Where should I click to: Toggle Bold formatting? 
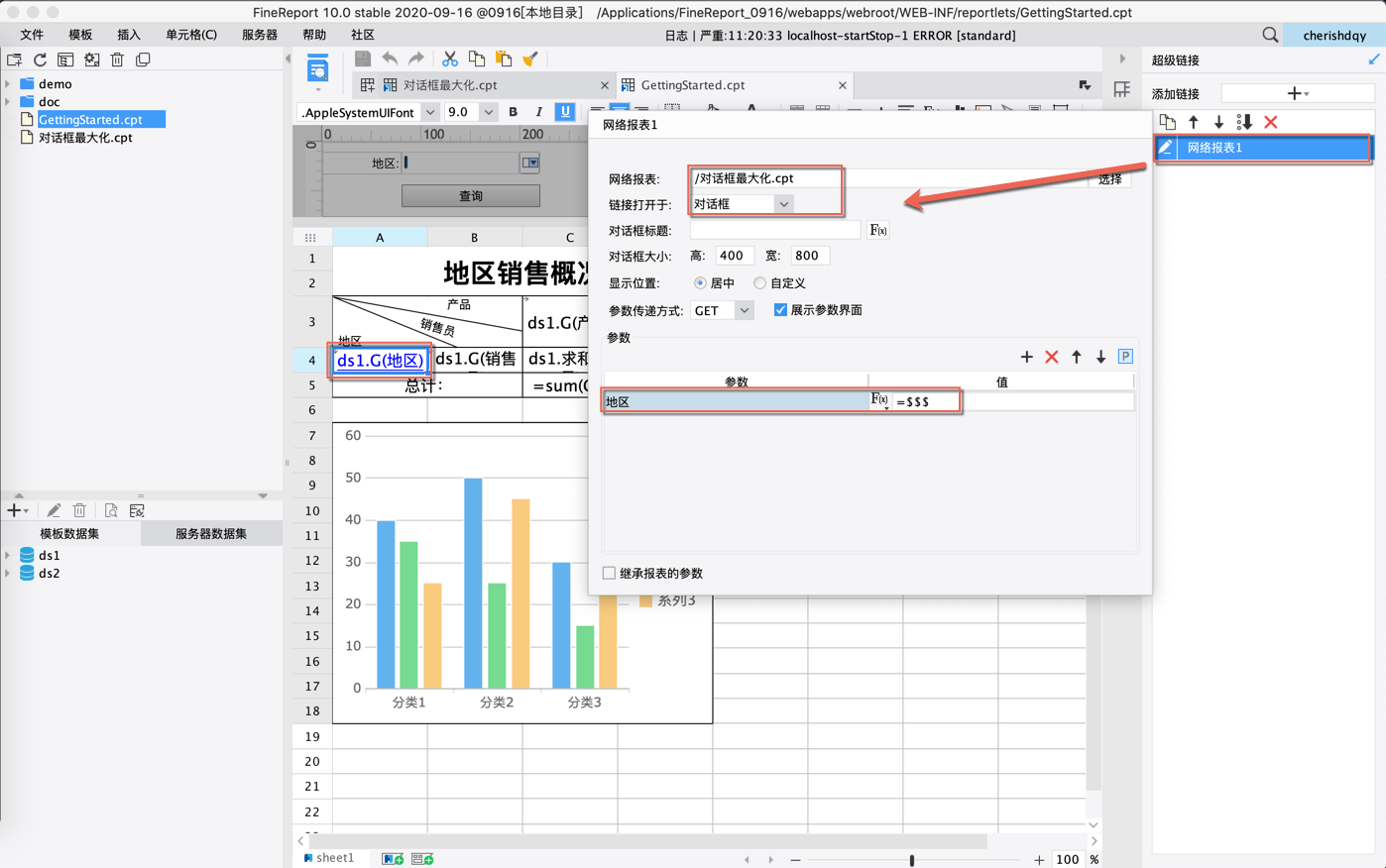513,112
